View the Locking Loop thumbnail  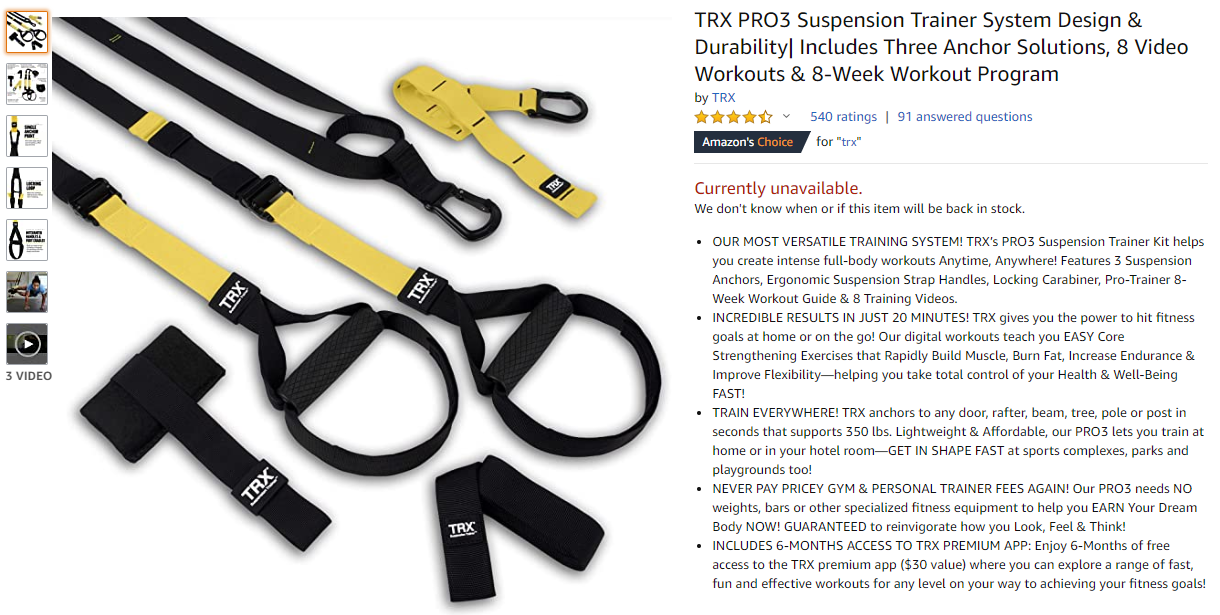coord(27,188)
